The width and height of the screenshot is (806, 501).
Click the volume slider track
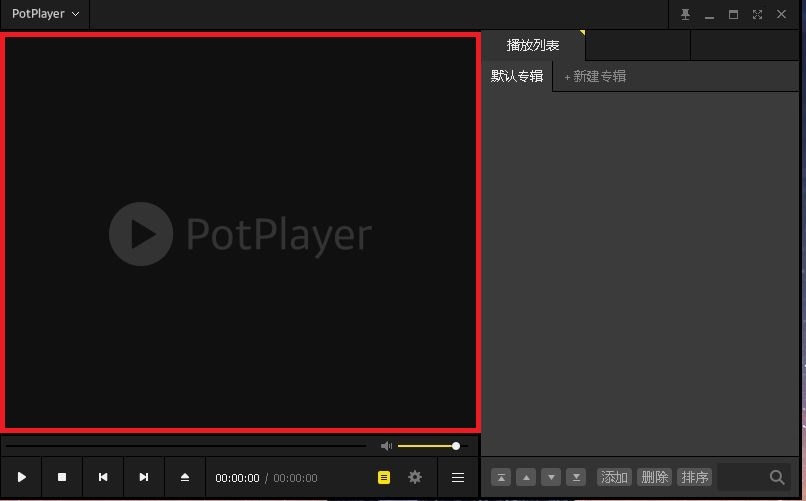point(427,446)
